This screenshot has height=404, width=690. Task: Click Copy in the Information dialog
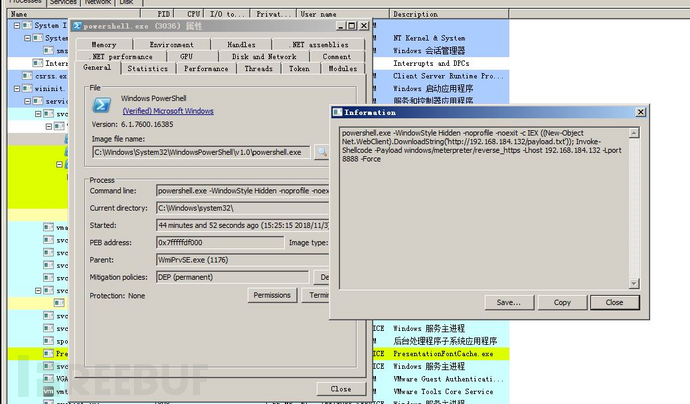pyautogui.click(x=562, y=302)
